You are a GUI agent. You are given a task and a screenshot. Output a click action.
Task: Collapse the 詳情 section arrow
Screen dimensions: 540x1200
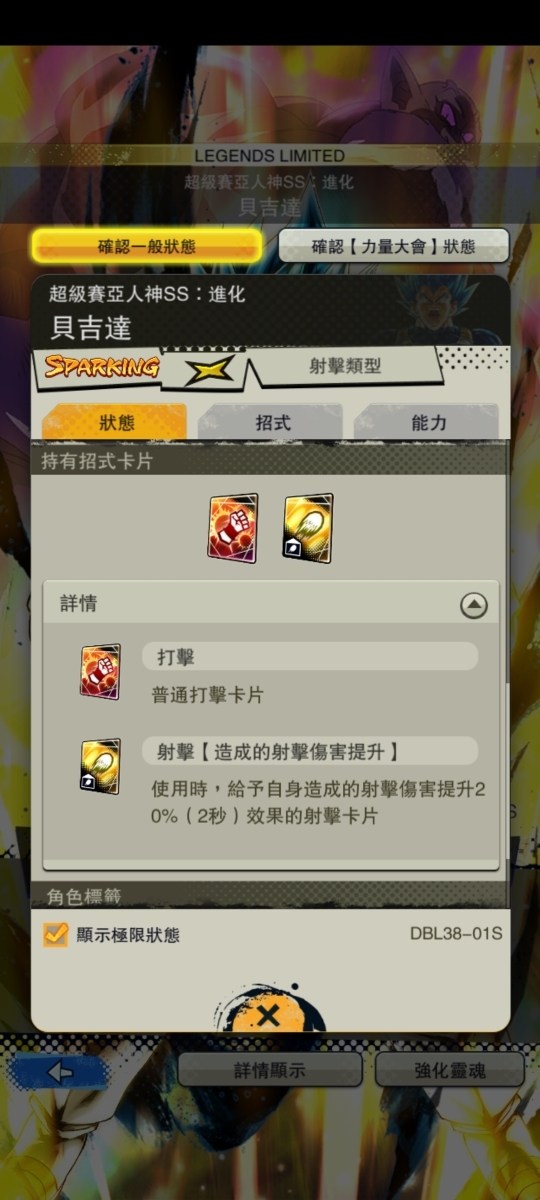(473, 605)
